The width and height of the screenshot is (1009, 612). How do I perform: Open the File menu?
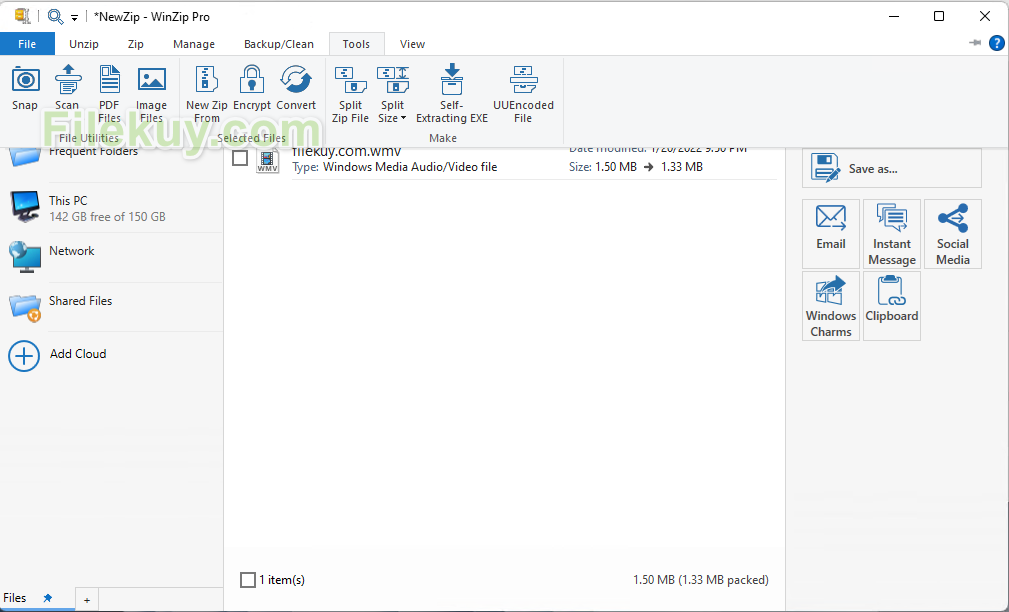click(27, 44)
